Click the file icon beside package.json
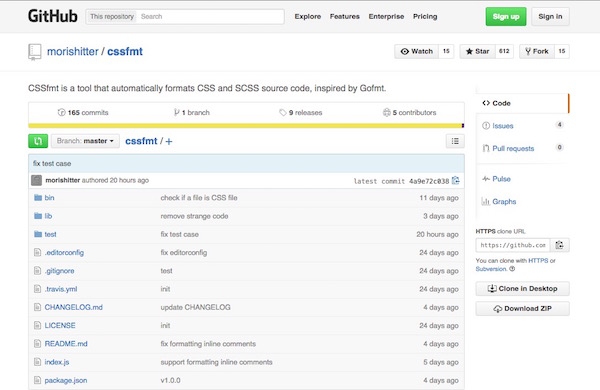The width and height of the screenshot is (600, 390). [37, 380]
